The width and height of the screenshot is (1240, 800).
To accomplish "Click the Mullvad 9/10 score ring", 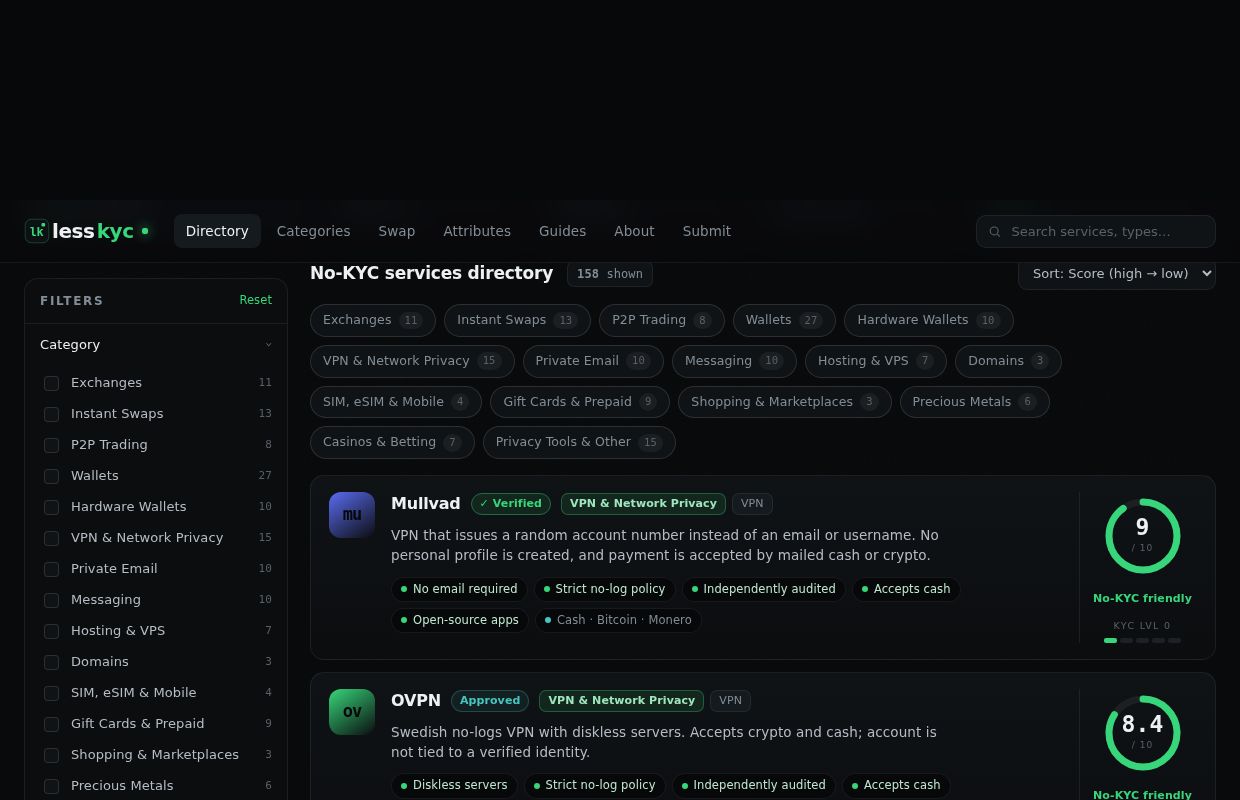I will click(x=1142, y=536).
